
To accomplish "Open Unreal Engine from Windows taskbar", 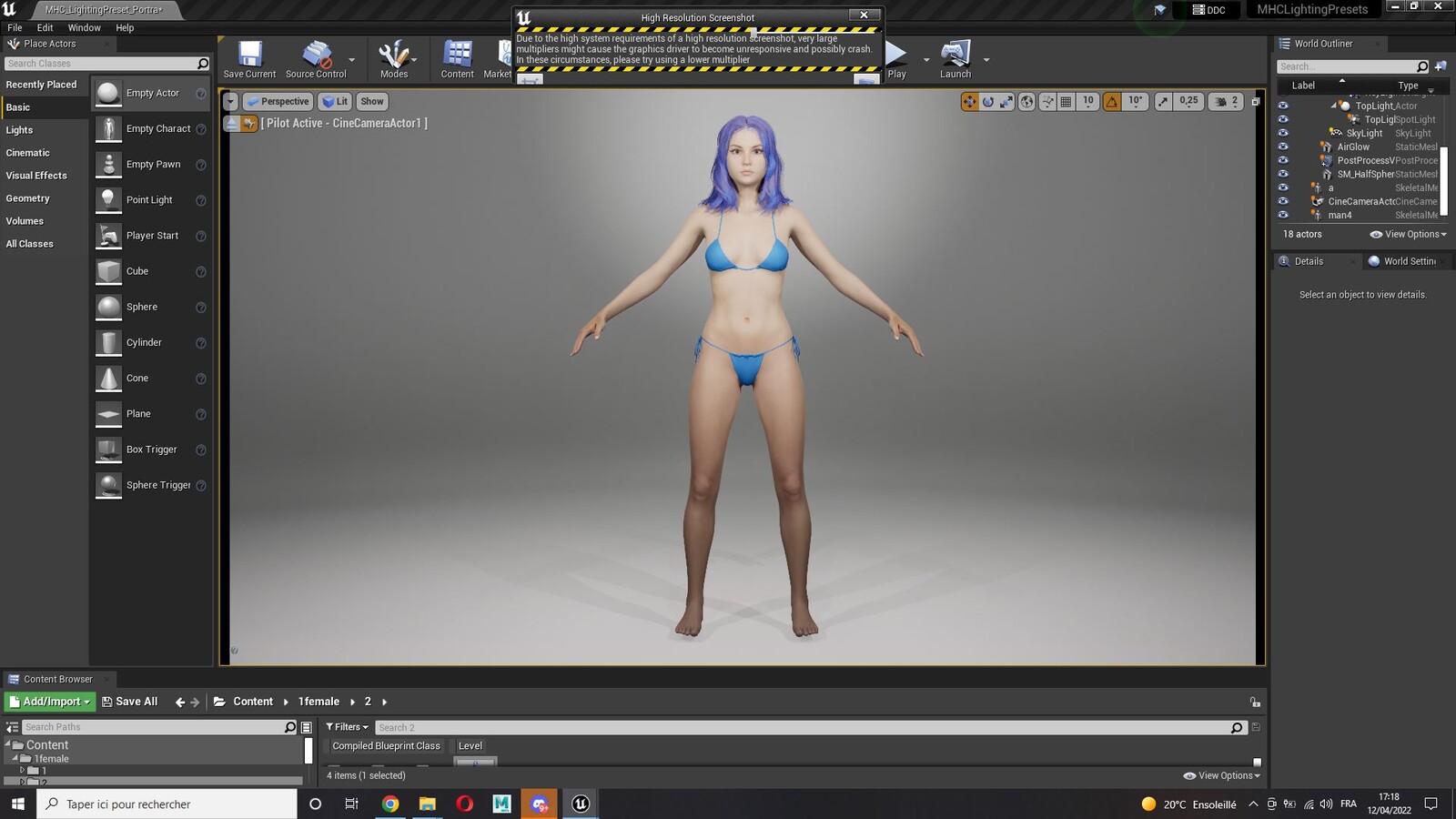I will click(x=581, y=804).
